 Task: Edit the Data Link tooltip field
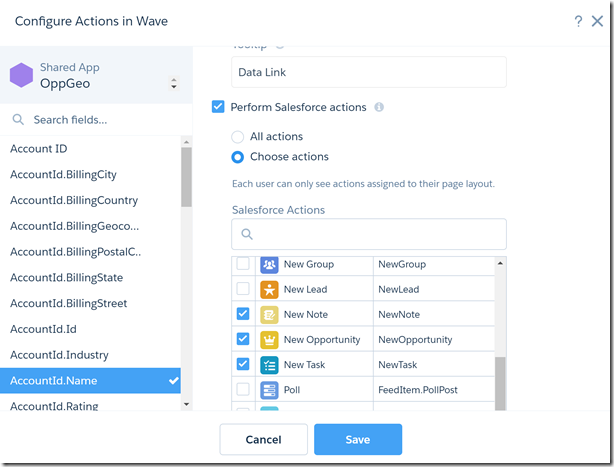point(368,72)
